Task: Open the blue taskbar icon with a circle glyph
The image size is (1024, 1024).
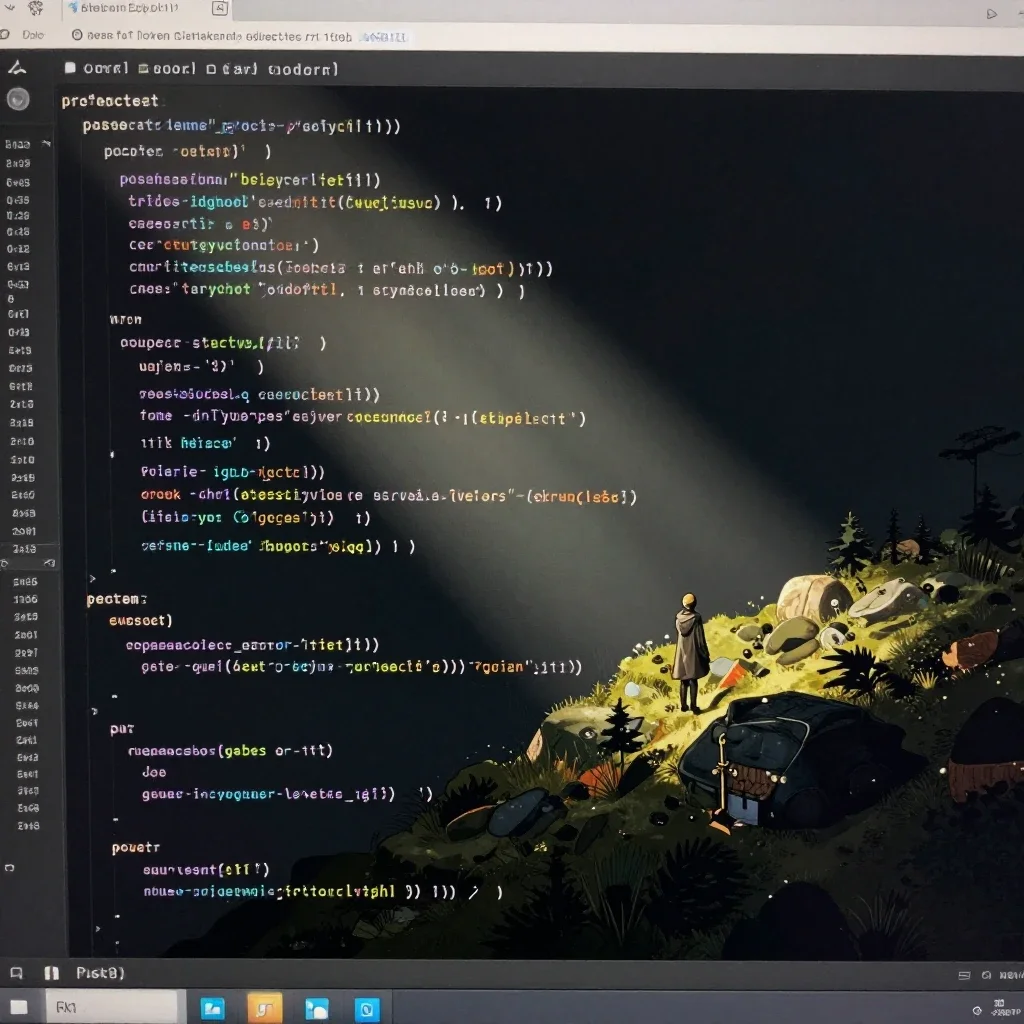Action: click(367, 1010)
